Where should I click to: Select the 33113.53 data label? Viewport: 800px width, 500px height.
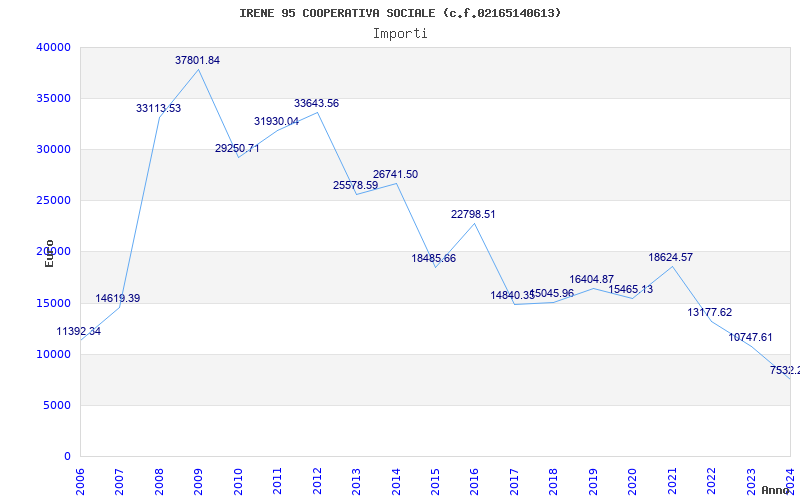158,108
